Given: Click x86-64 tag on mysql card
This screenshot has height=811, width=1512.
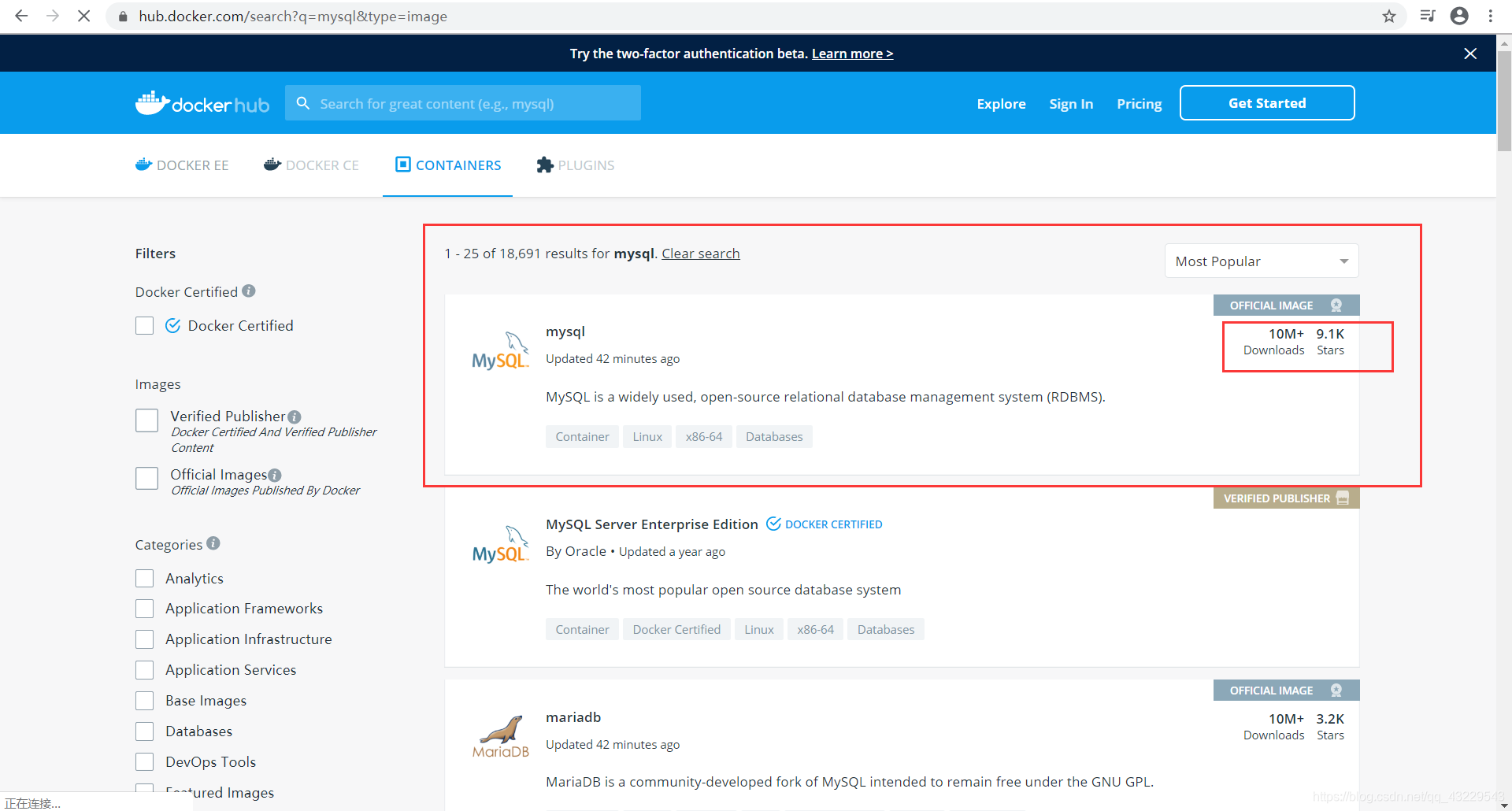Looking at the screenshot, I should (x=704, y=437).
